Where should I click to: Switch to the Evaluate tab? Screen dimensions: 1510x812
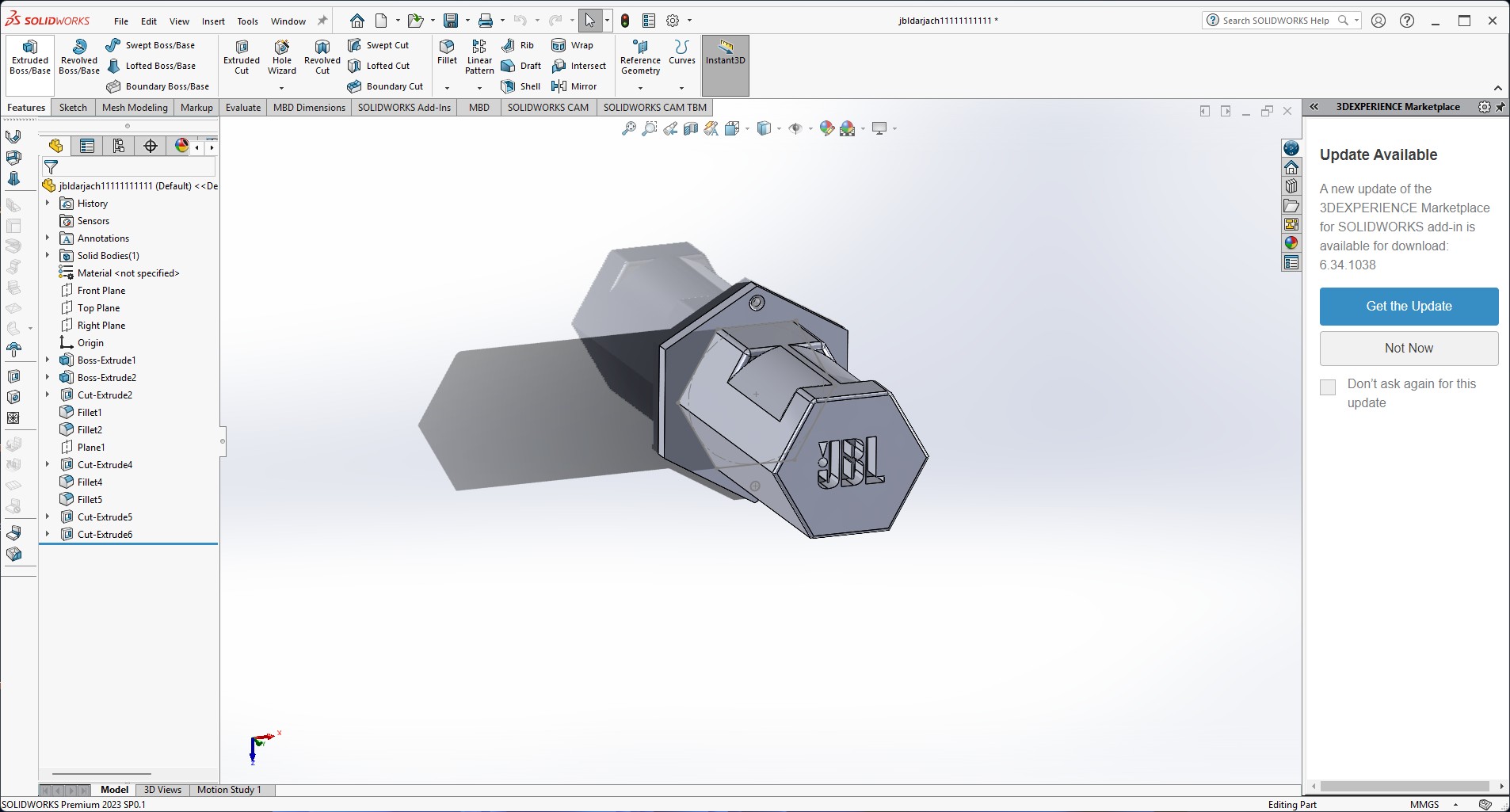(x=243, y=108)
